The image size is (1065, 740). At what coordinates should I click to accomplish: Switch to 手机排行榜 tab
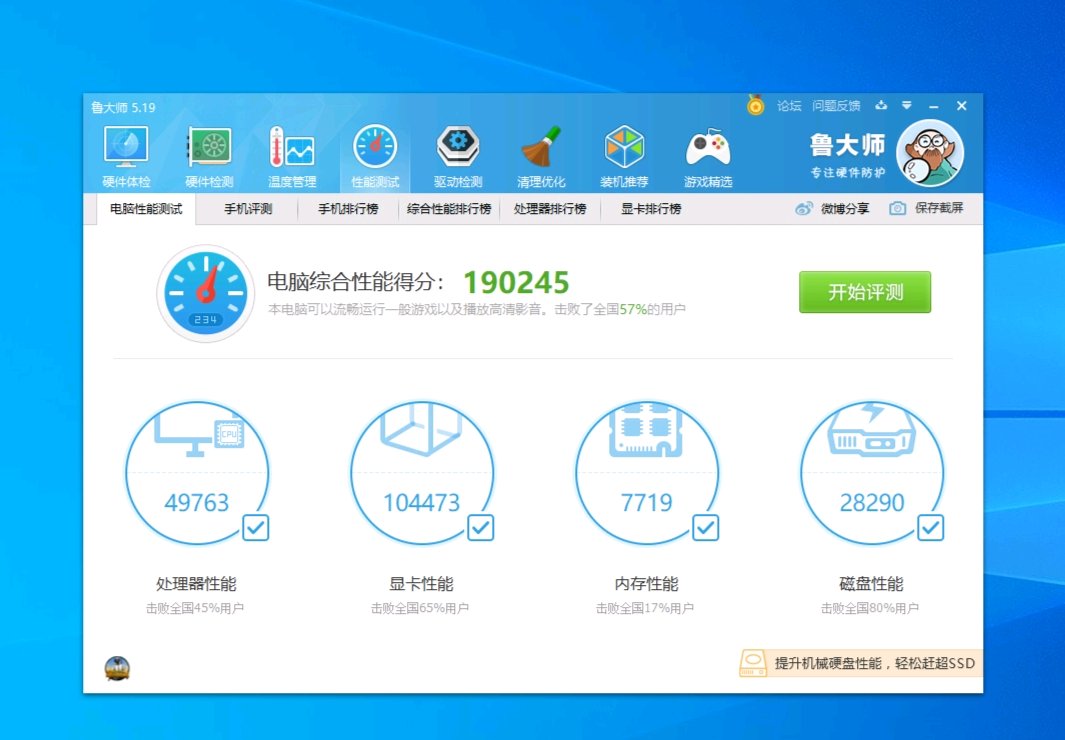348,209
